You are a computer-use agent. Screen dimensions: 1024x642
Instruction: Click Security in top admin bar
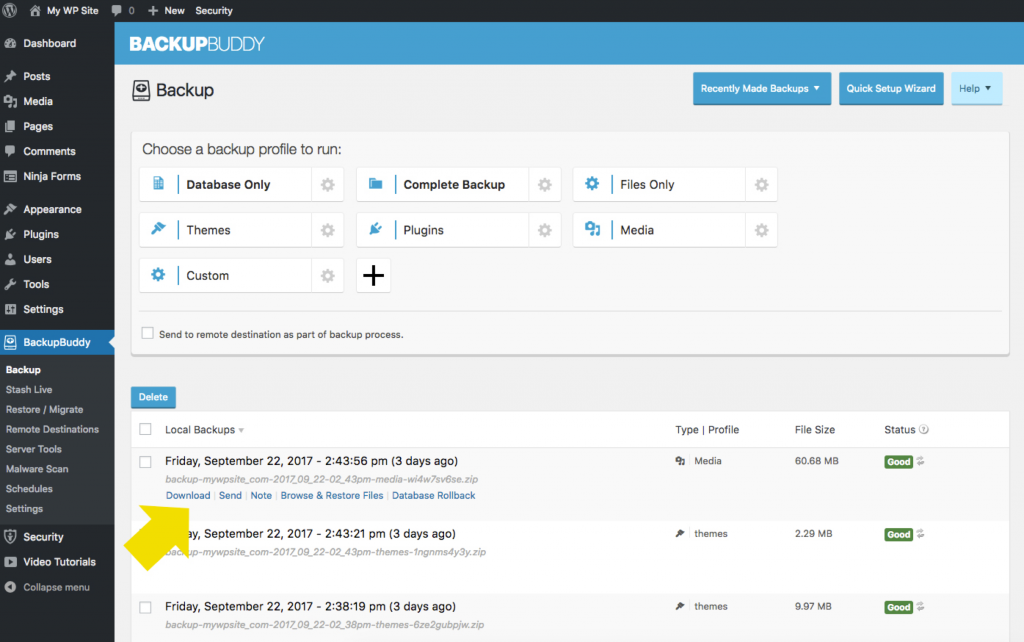(x=214, y=10)
